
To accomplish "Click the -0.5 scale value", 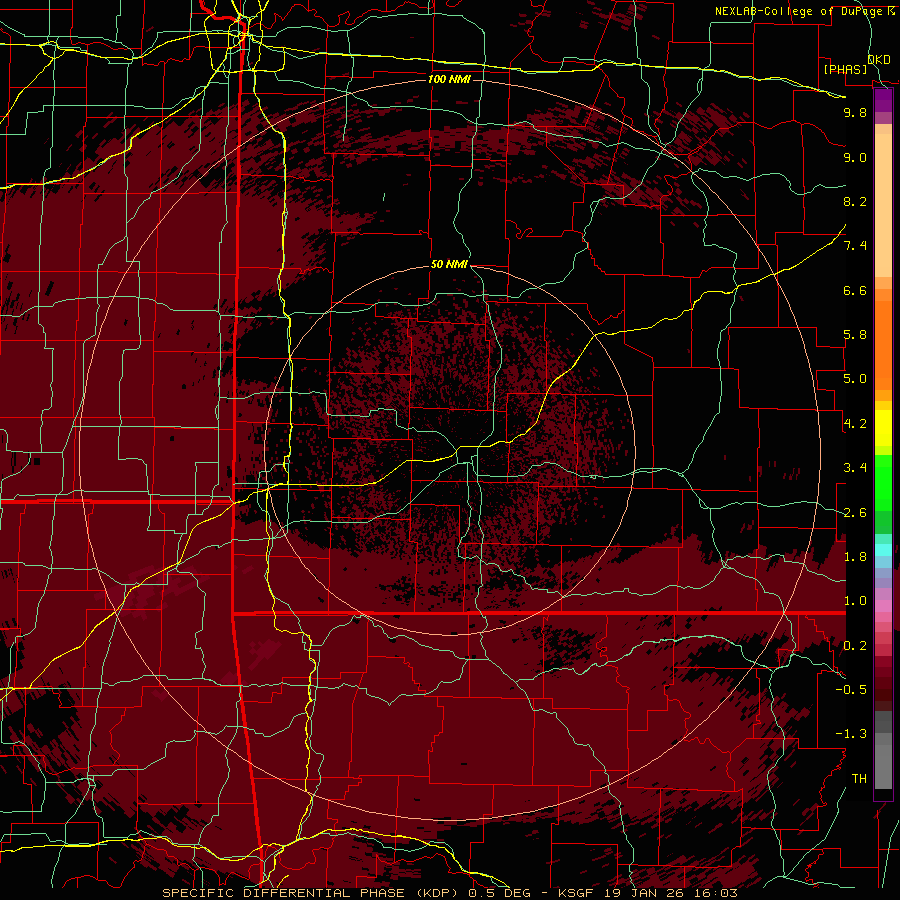I will point(851,690).
